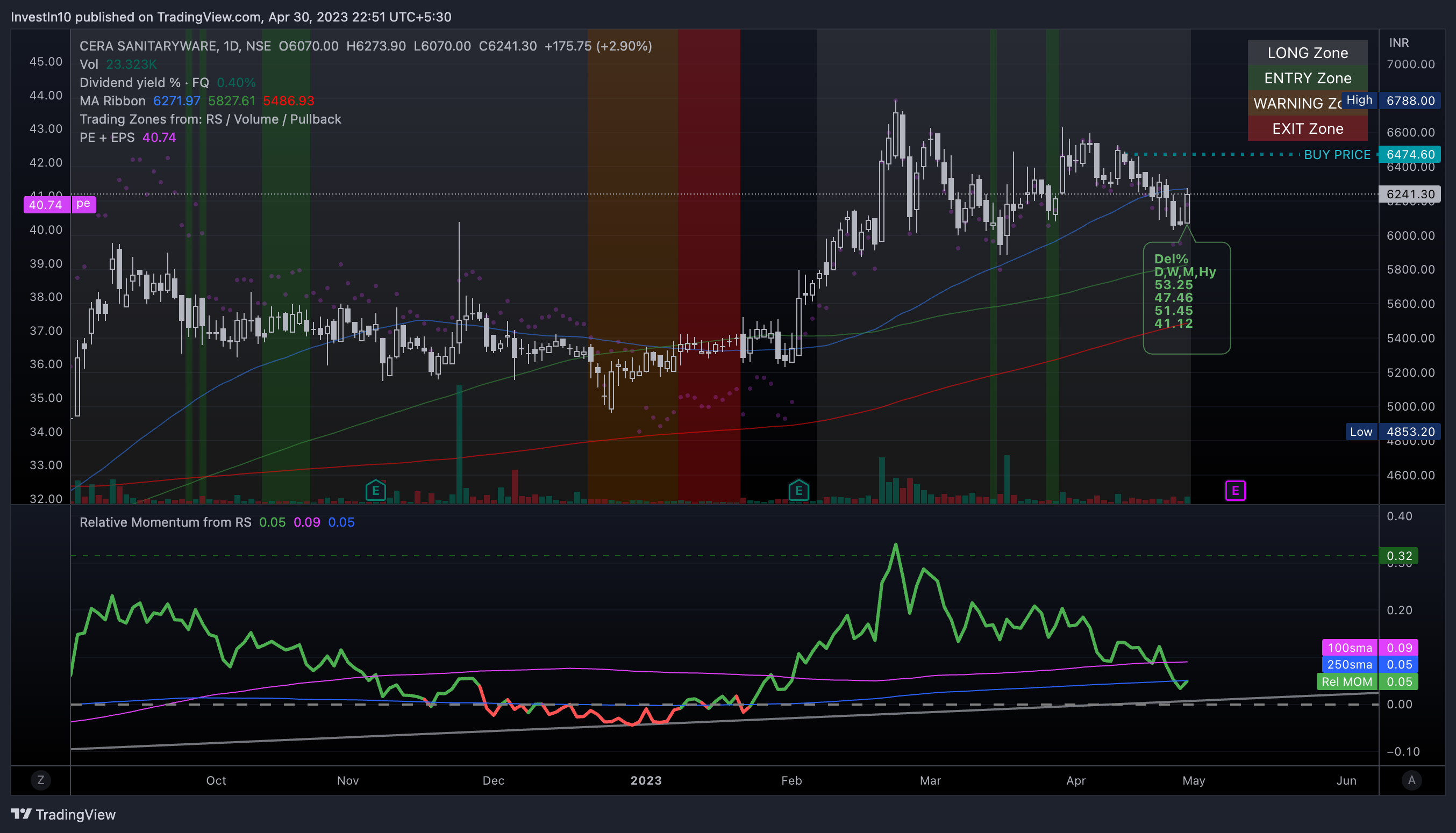Image resolution: width=1456 pixels, height=833 pixels.
Task: Click the Oct label on time axis
Action: click(216, 780)
